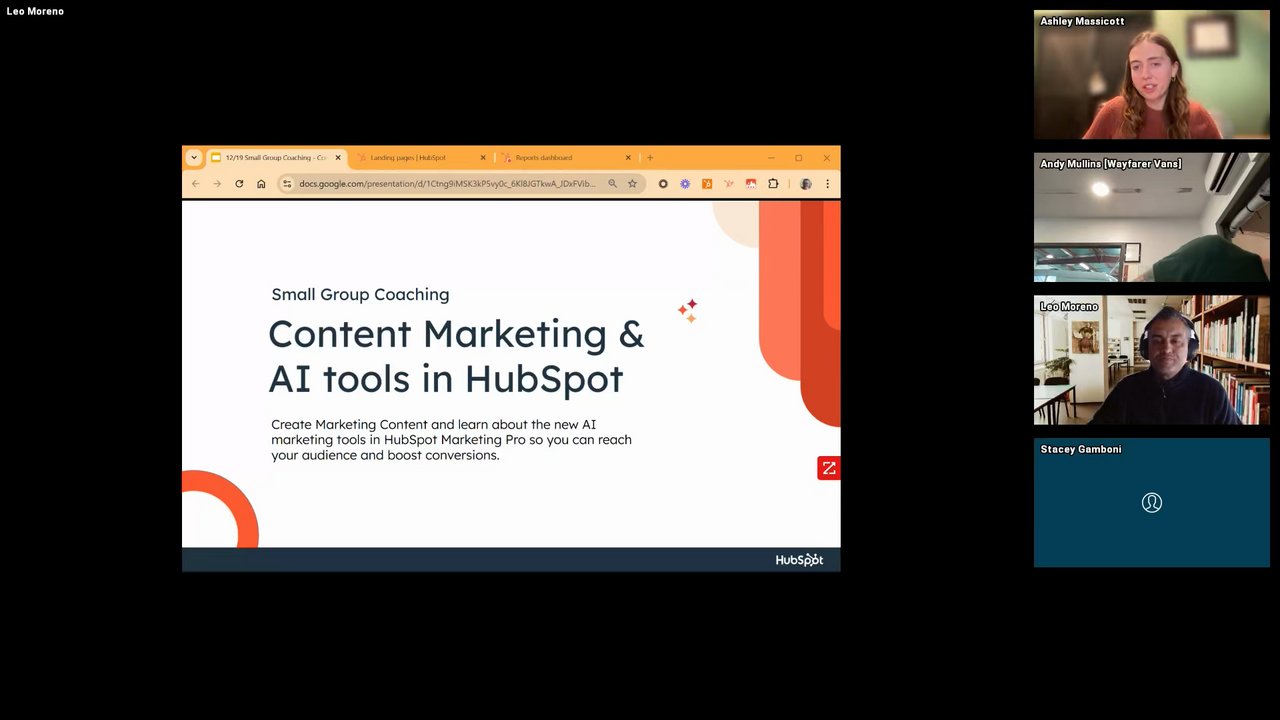Open the browser home page
This screenshot has width=1280, height=720.
261,184
